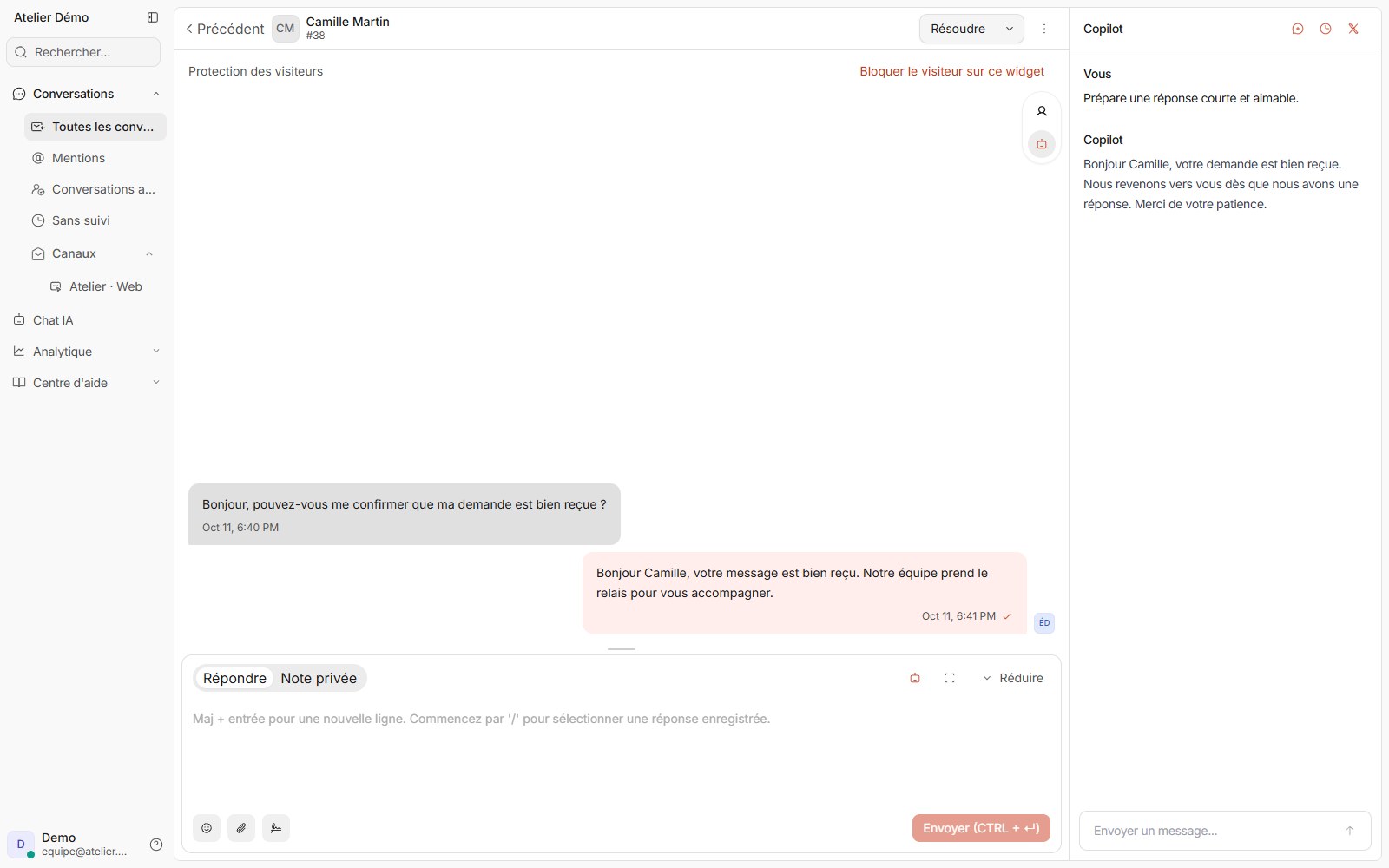Expand the Centre d'aide menu
Viewport: 1389px width, 868px height.
click(x=86, y=383)
